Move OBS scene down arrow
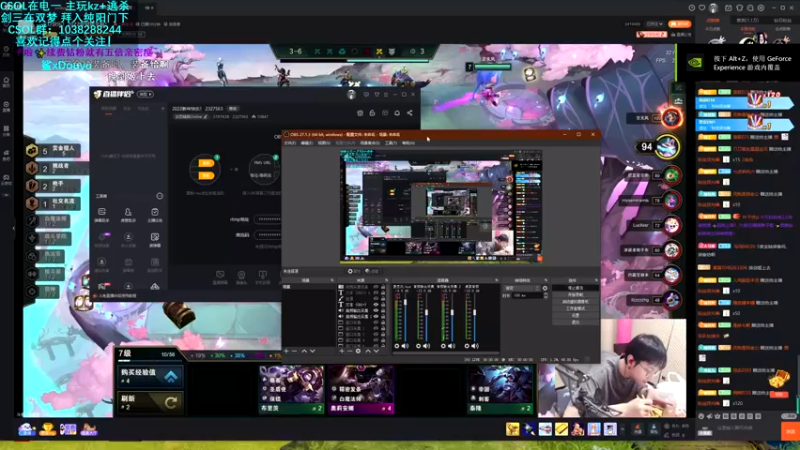This screenshot has width=800, height=450. 312,351
